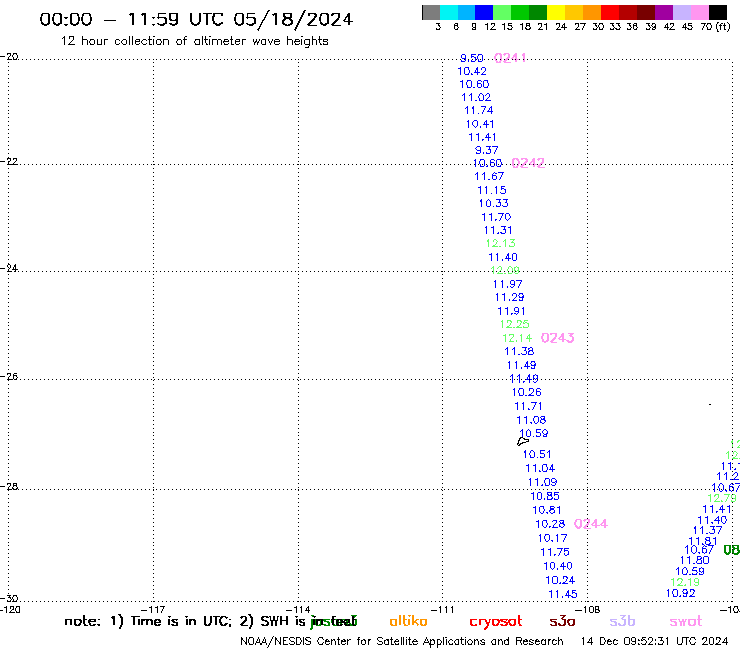Click the -114 longitude axis label

coord(298,609)
